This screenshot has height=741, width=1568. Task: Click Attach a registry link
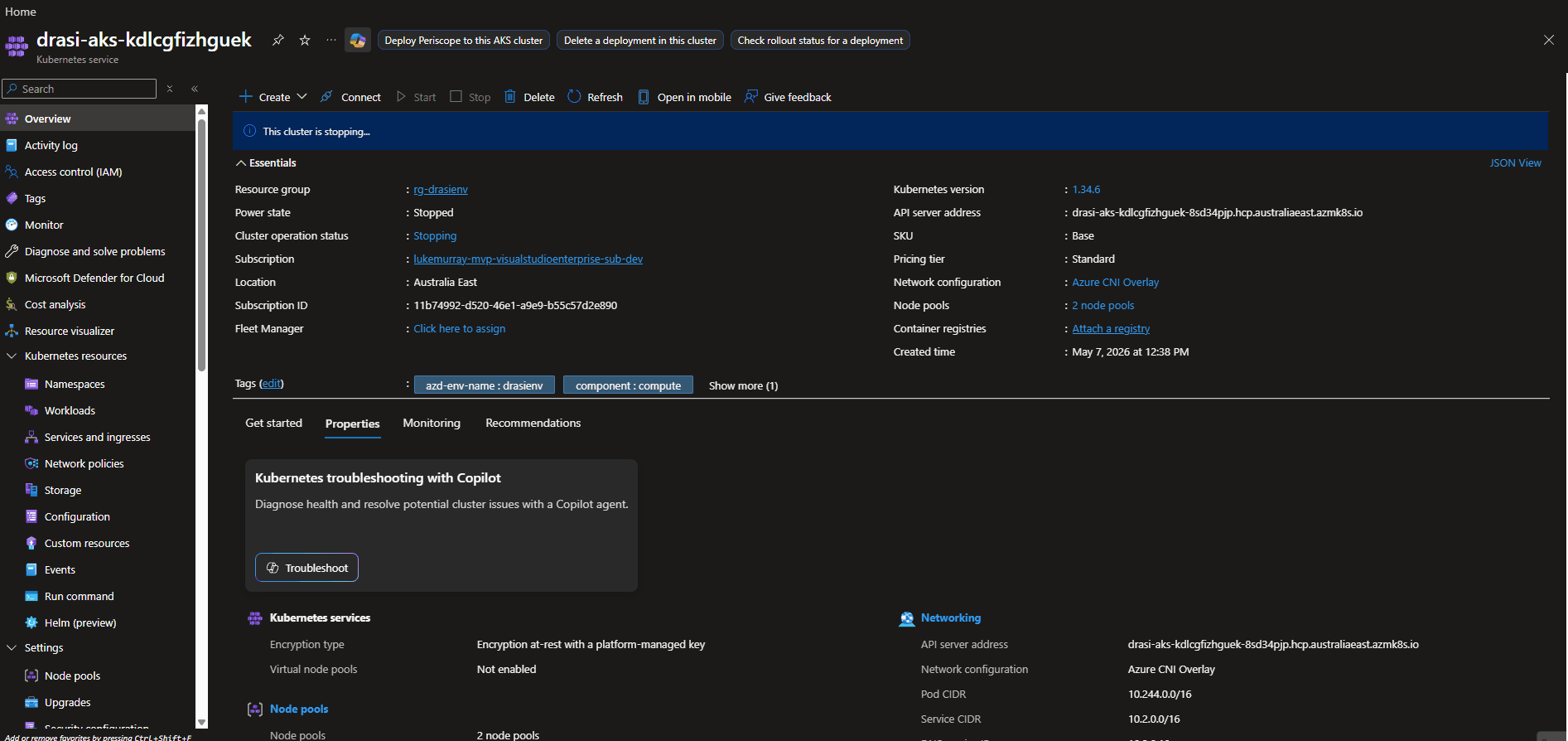click(1111, 329)
